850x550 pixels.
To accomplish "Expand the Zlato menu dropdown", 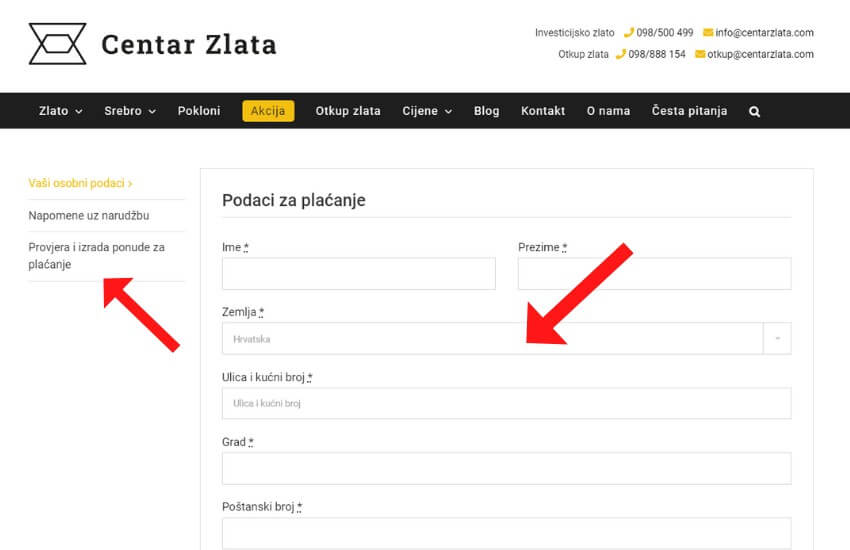I will tap(60, 111).
